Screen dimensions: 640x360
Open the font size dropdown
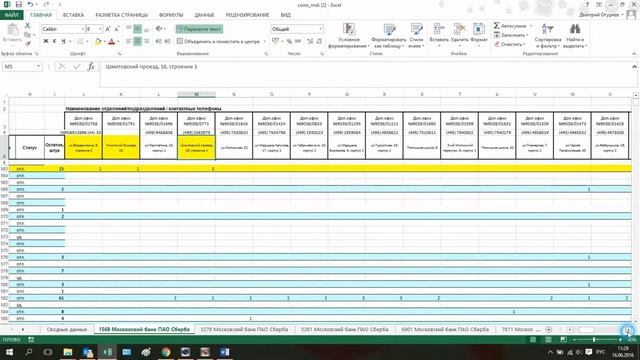point(100,29)
